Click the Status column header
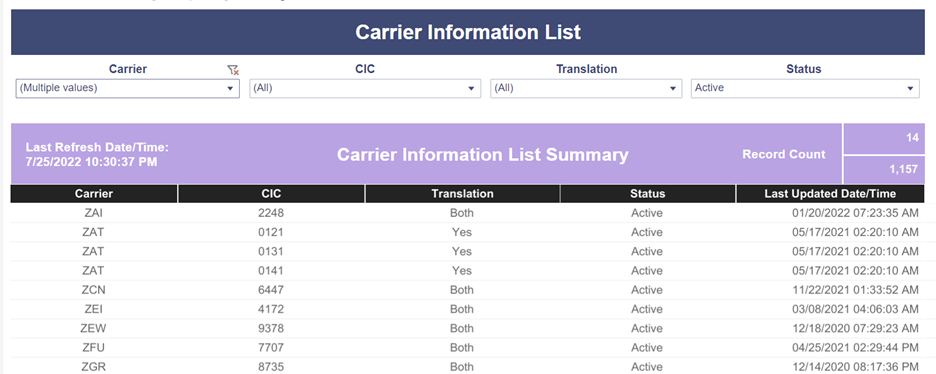The height and width of the screenshot is (374, 936). 648,194
